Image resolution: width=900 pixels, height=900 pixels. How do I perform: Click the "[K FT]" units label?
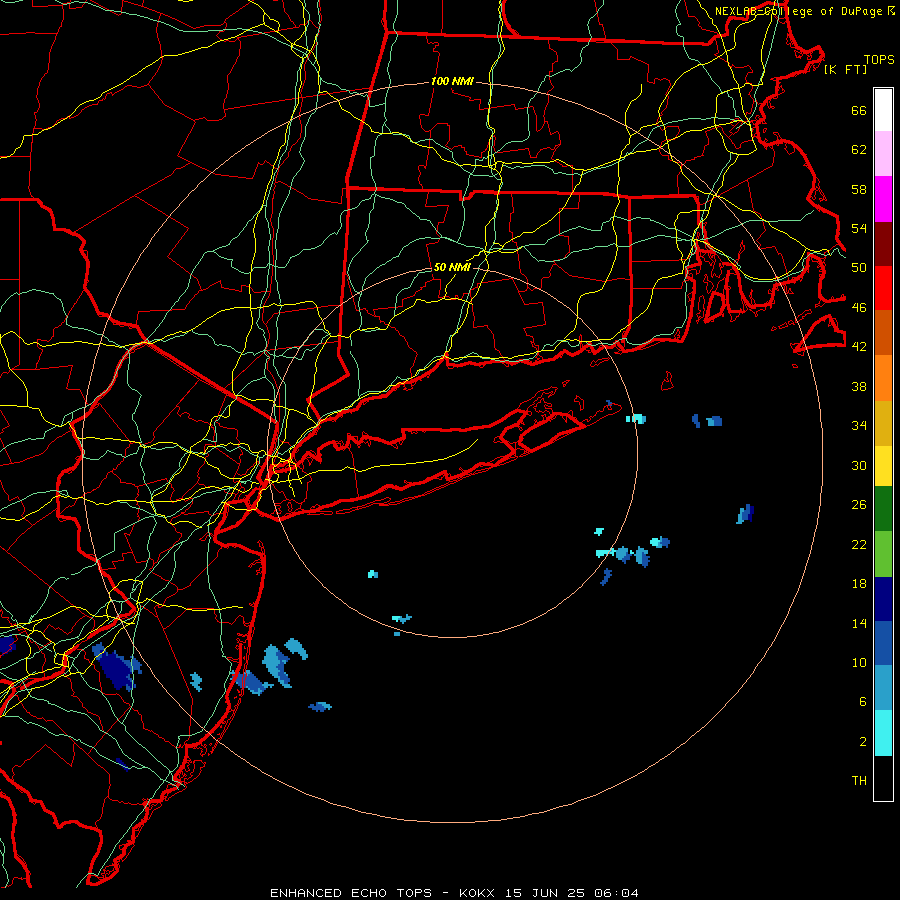pos(845,69)
